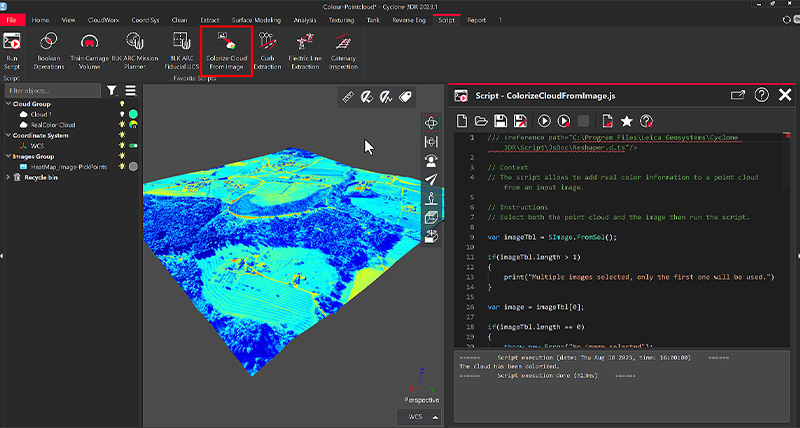This screenshot has height=428, width=800.
Task: Open BLK ARC Mission Planner script
Action: point(135,51)
